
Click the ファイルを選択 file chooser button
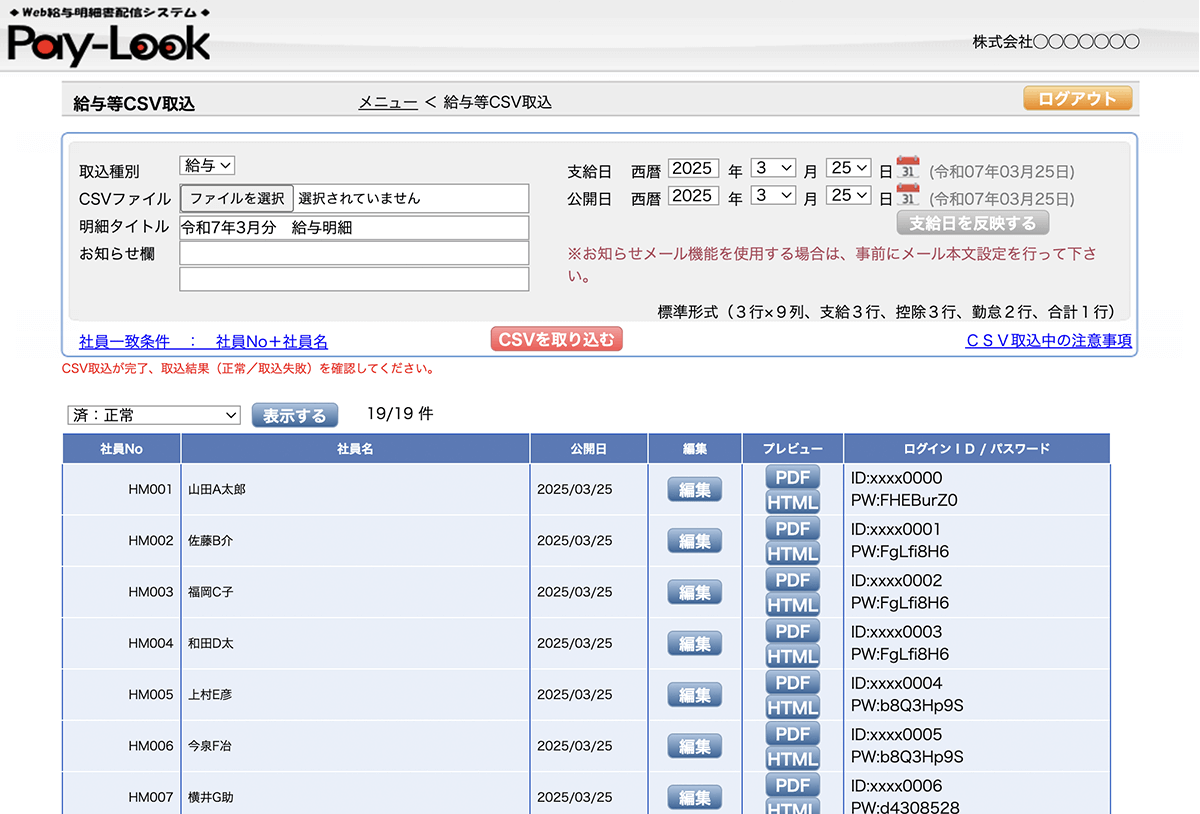[237, 198]
